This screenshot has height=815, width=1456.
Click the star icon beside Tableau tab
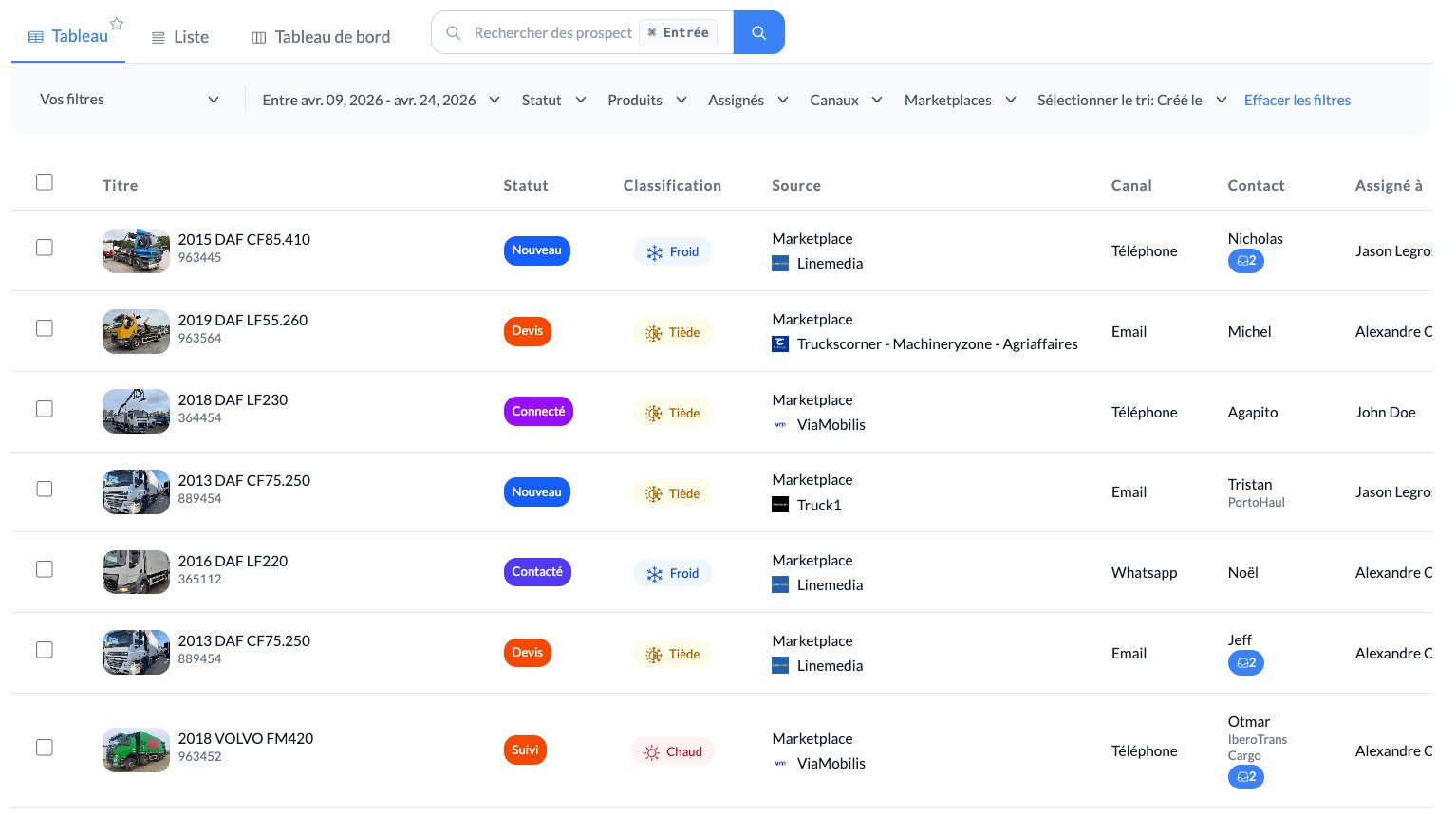point(117,24)
